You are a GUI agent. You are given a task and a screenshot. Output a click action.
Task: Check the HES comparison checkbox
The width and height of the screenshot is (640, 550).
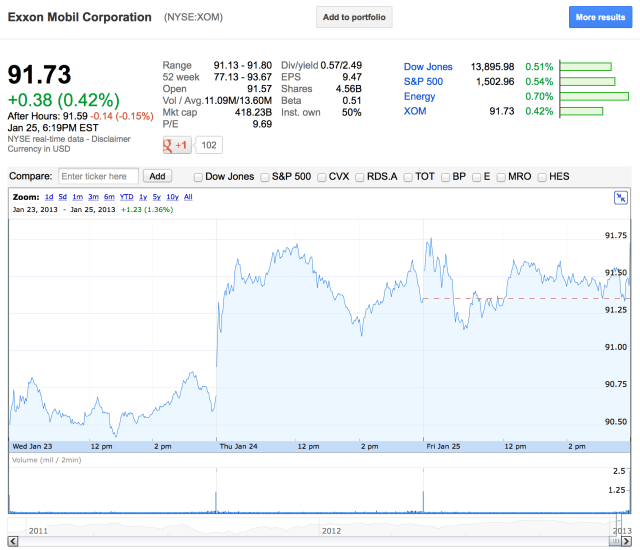click(542, 177)
